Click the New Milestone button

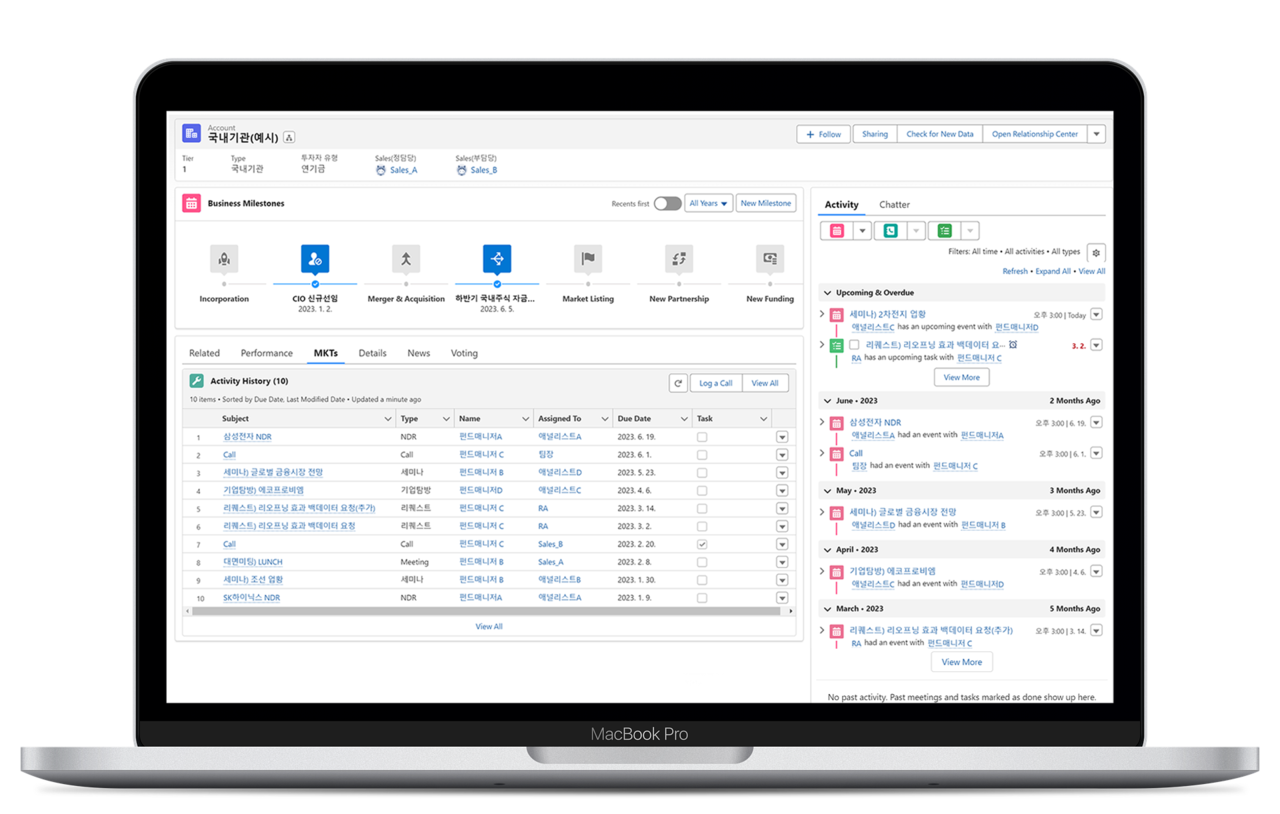click(766, 203)
